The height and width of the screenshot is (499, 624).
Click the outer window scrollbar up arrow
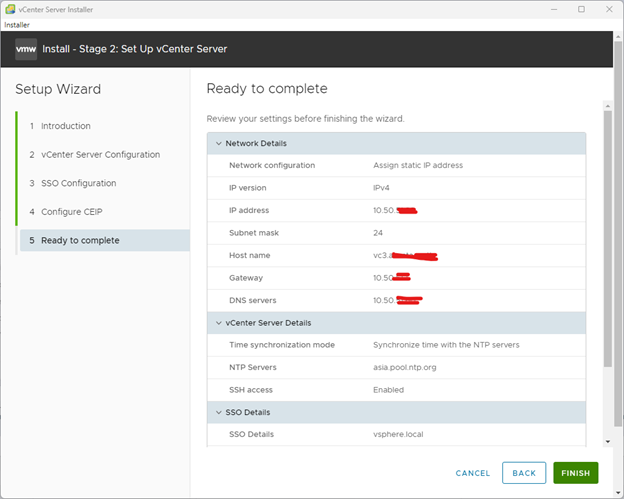pos(618,36)
